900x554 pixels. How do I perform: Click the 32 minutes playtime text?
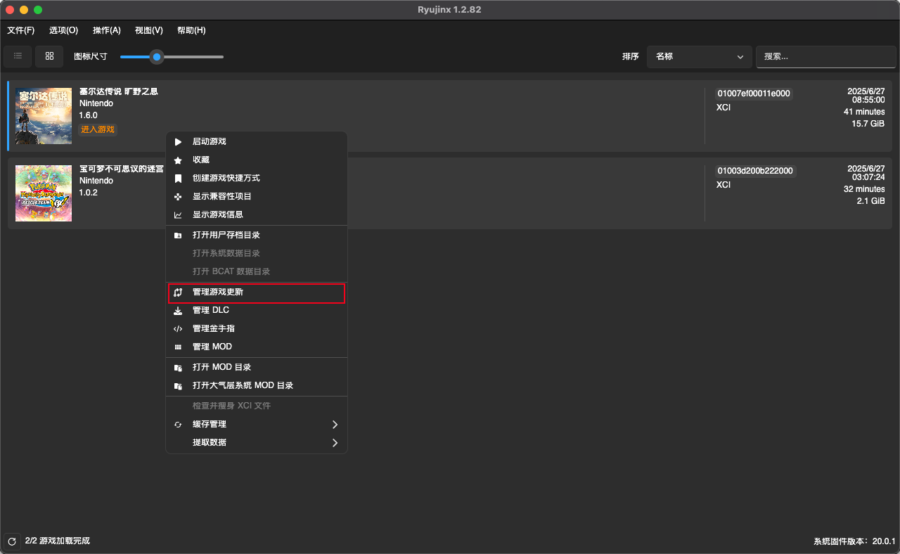(864, 189)
